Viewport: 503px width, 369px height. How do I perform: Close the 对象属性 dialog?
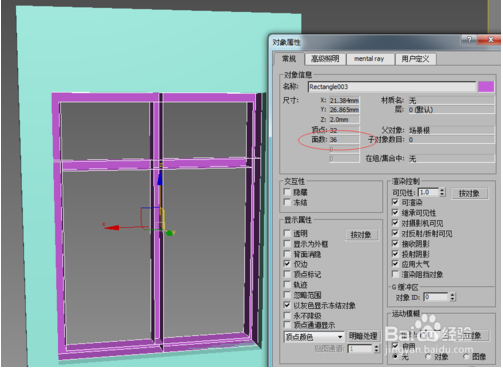[490, 40]
